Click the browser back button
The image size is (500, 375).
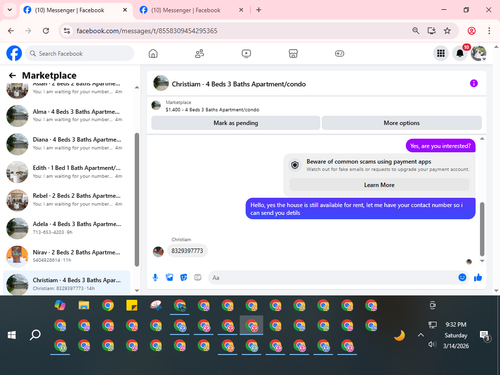pos(11,31)
